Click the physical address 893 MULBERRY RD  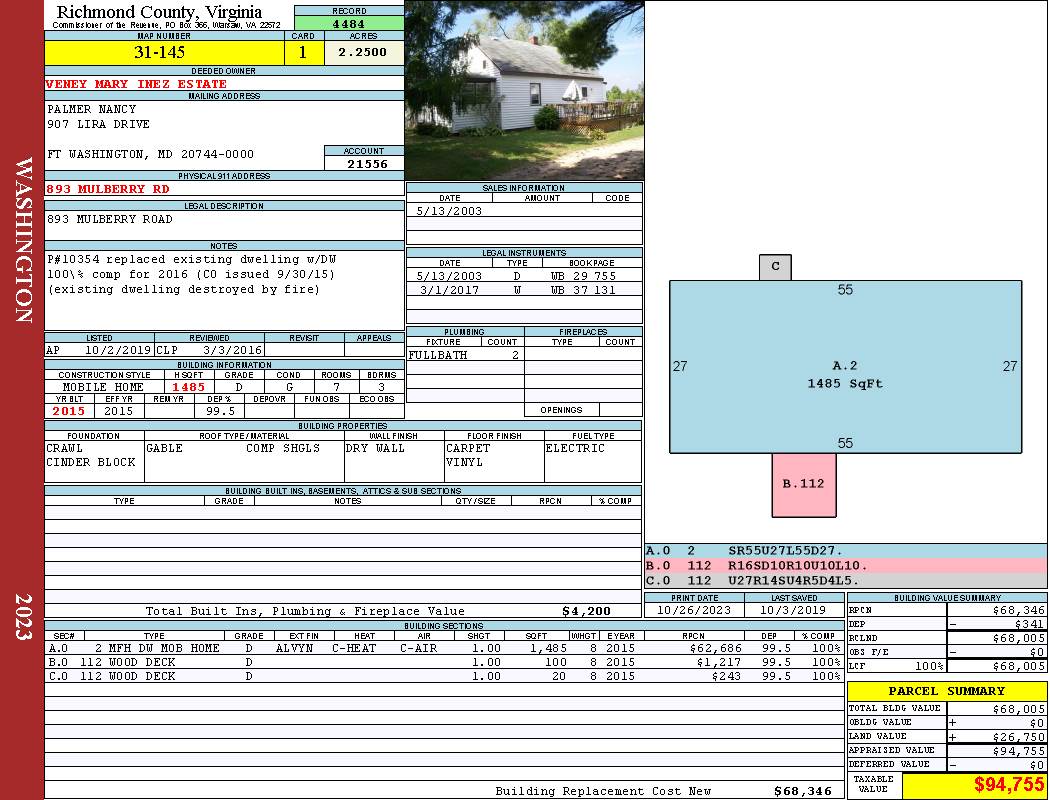click(x=108, y=188)
